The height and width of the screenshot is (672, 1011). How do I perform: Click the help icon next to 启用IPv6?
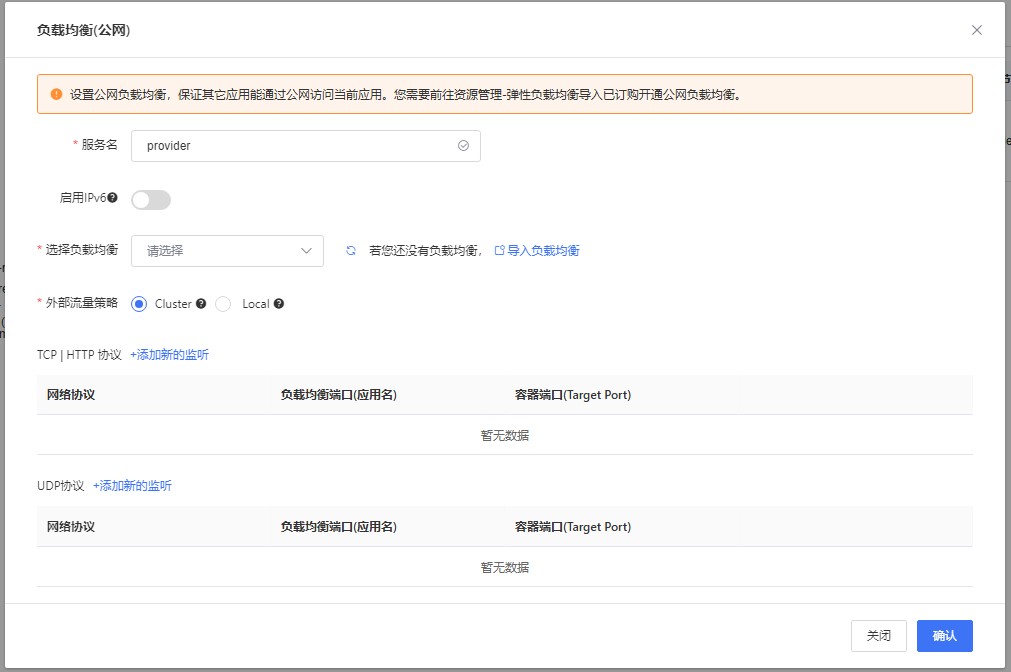(x=112, y=197)
